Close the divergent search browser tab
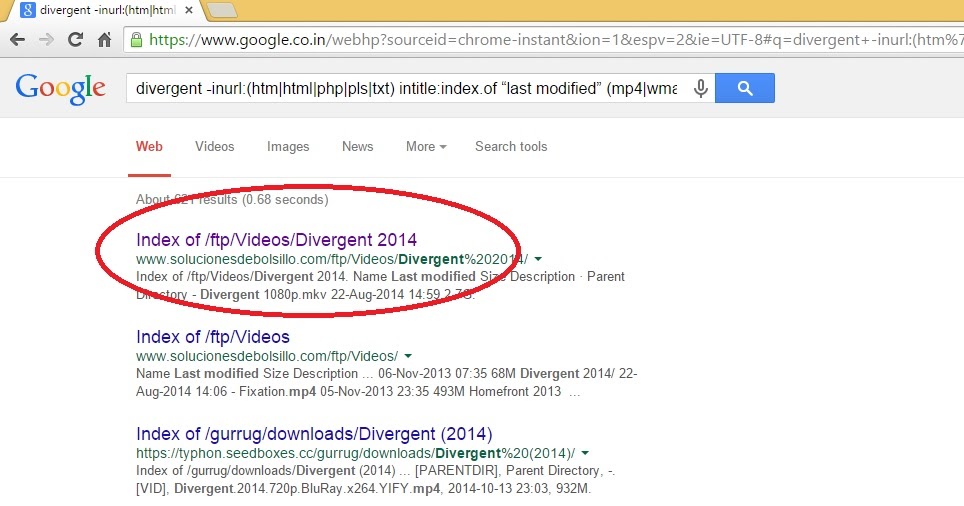 [x=189, y=10]
